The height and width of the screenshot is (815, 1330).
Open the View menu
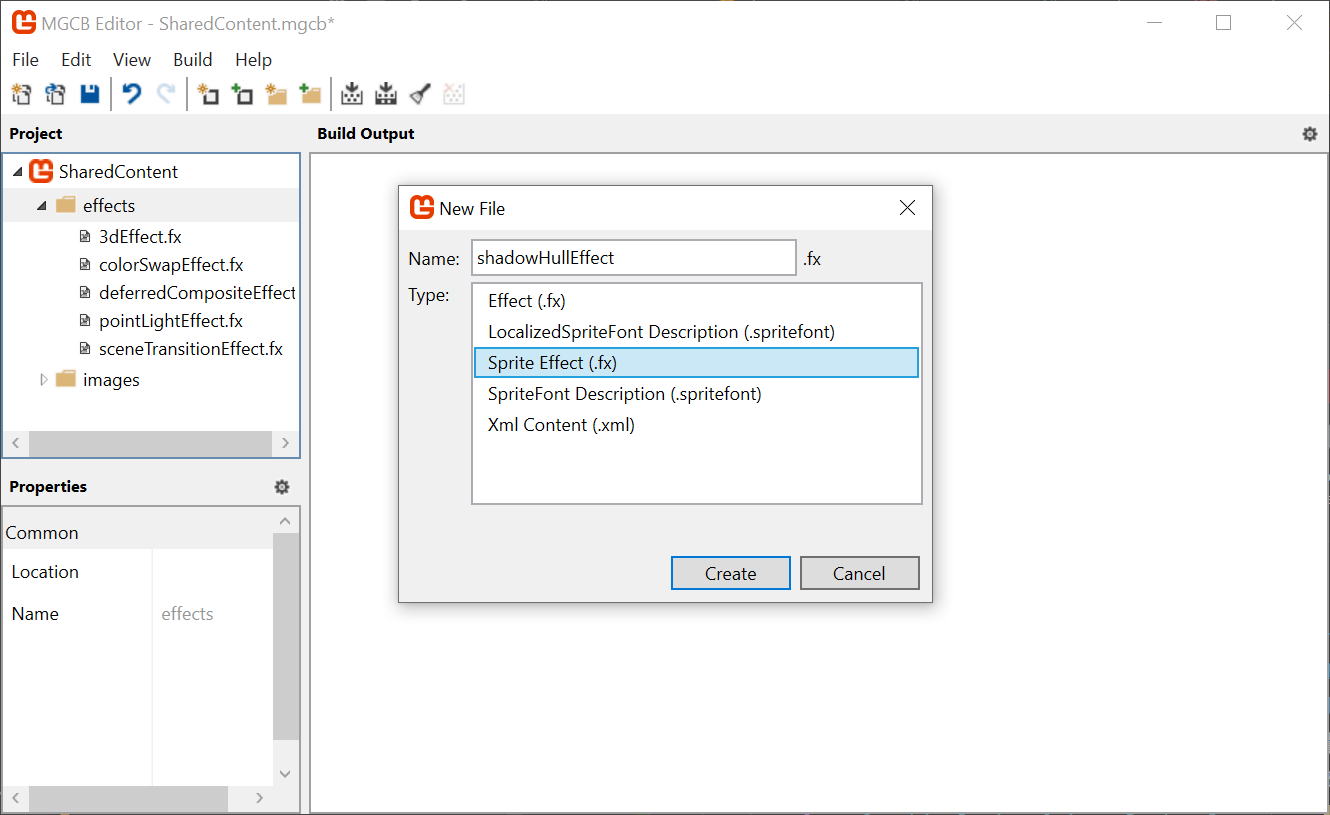[131, 59]
